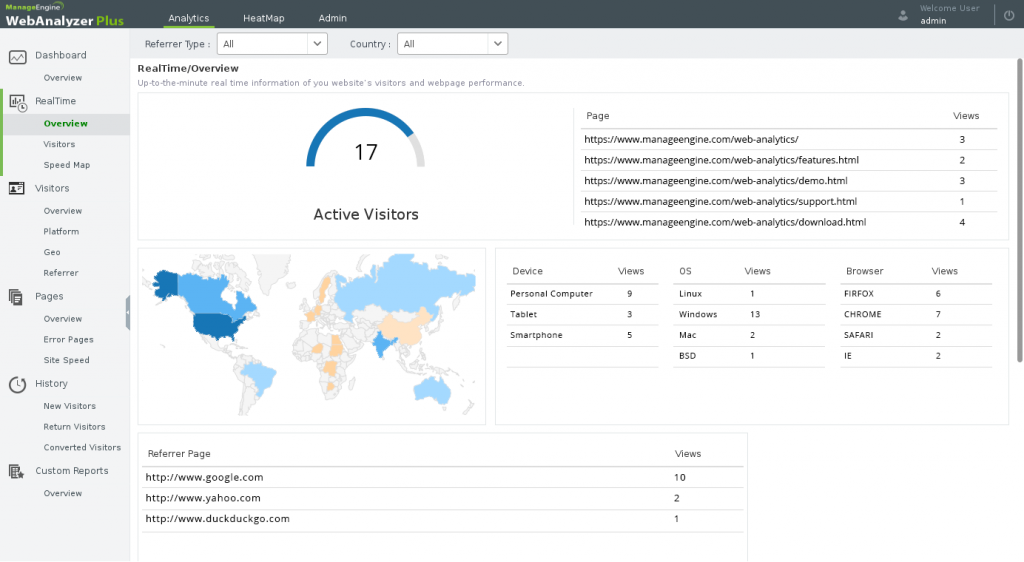Click the vertical scrollbar on the right
Viewport: 1024px width, 562px height.
(1019, 210)
